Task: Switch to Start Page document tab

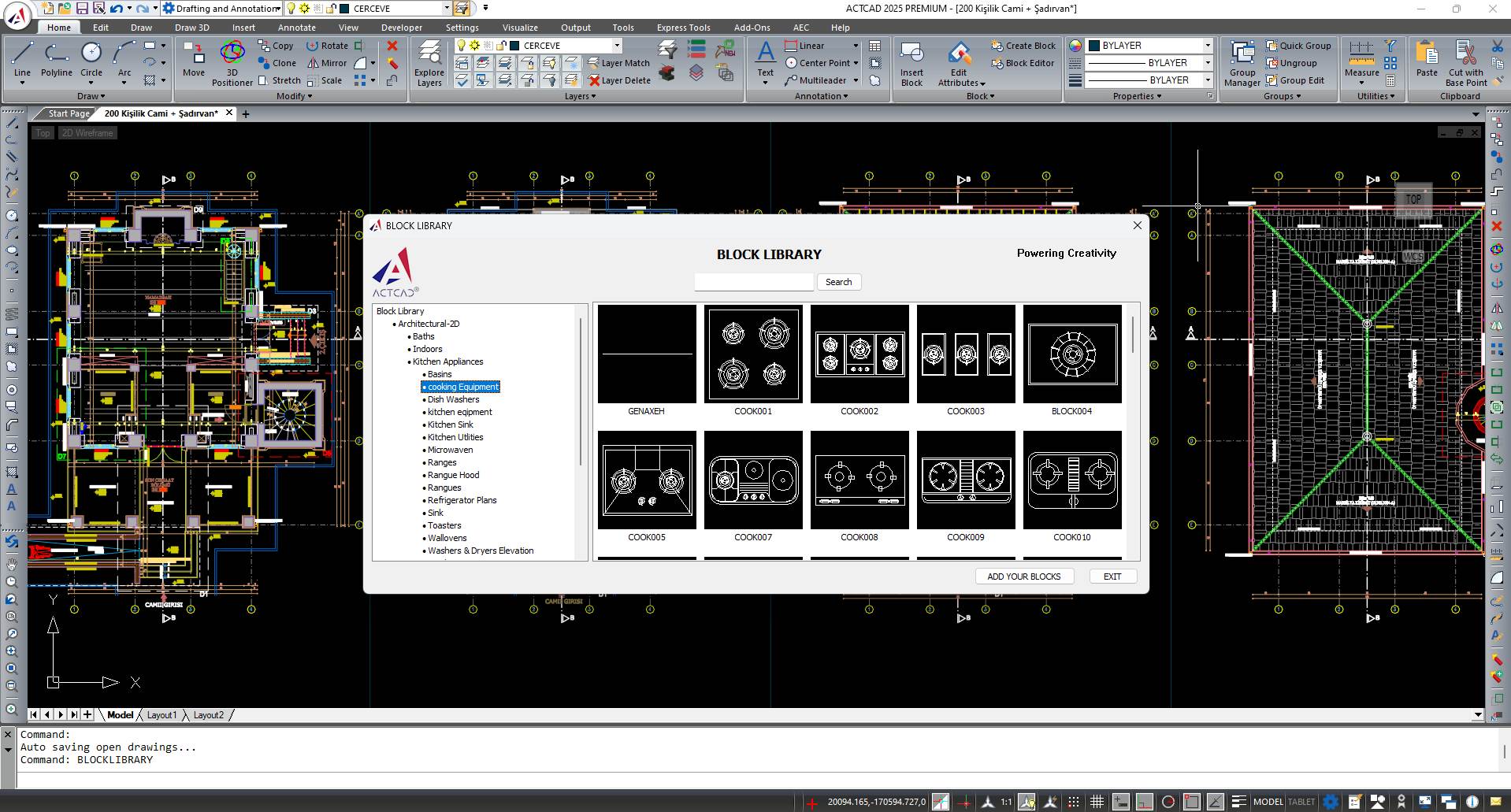Action: point(69,113)
